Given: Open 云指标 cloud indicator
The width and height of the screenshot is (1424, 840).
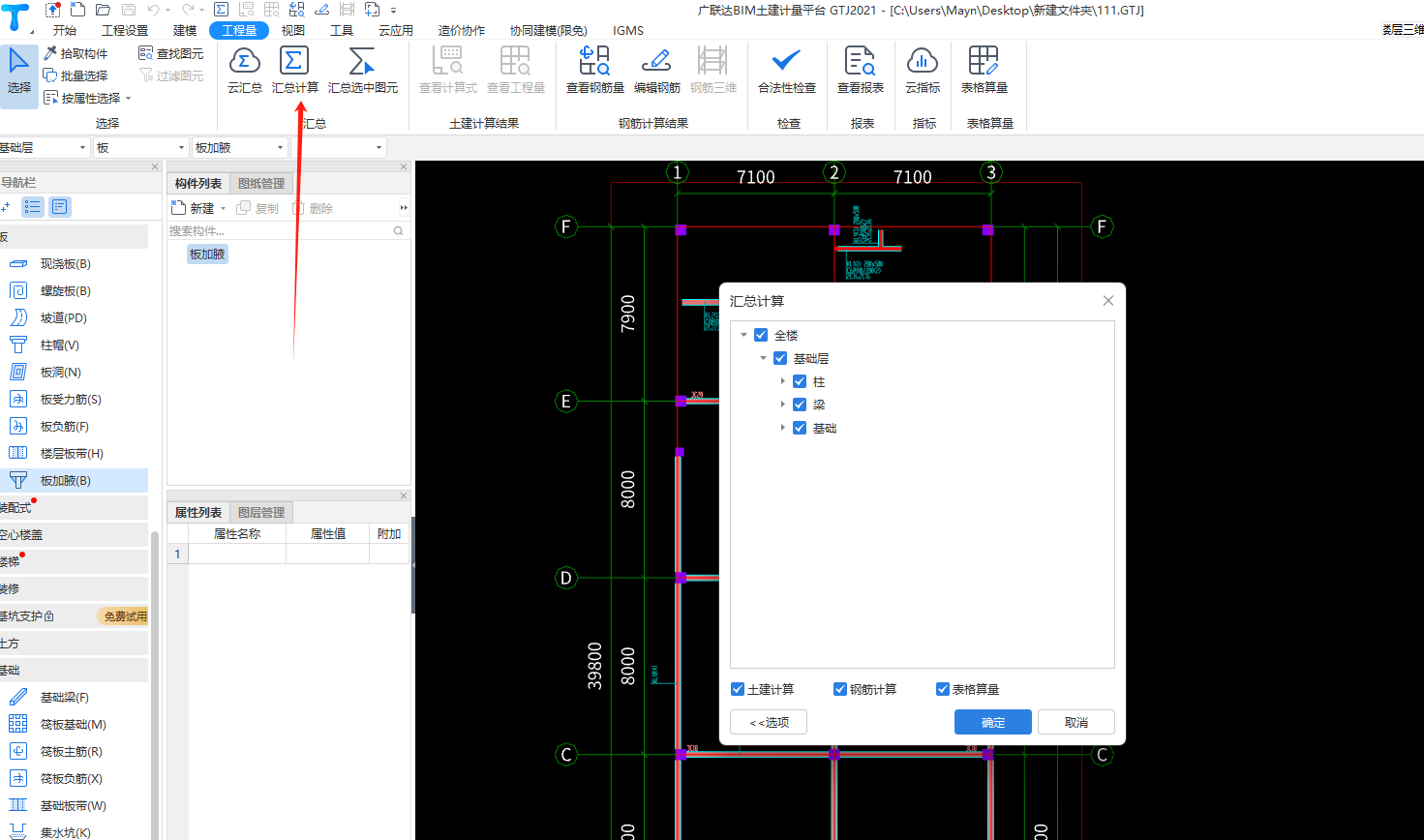Looking at the screenshot, I should tap(922, 70).
